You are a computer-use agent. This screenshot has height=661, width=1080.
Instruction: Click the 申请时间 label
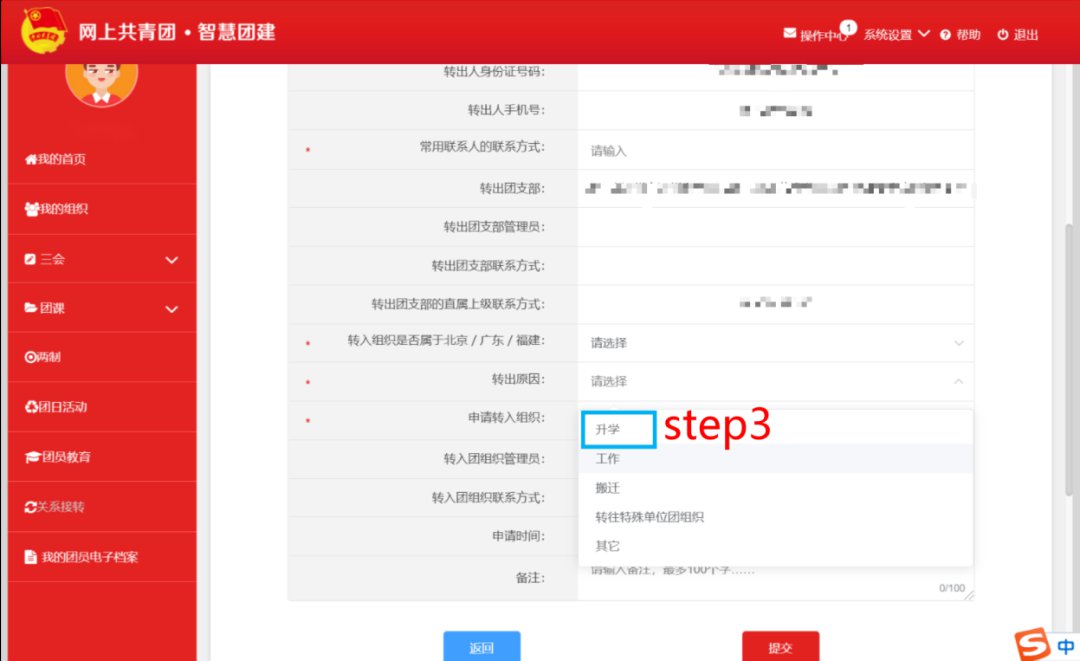pyautogui.click(x=518, y=536)
